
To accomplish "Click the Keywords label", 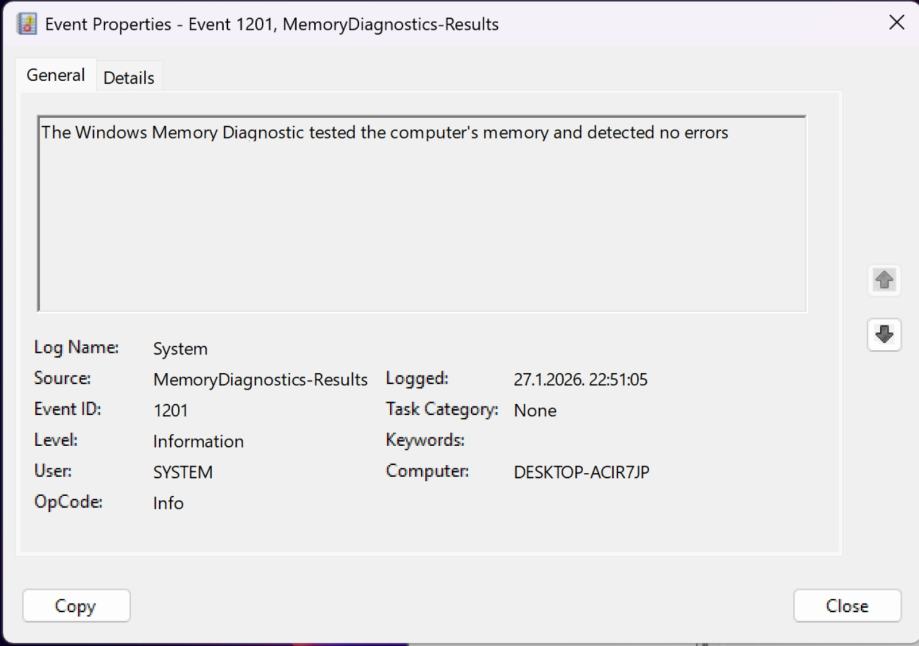I will [425, 440].
